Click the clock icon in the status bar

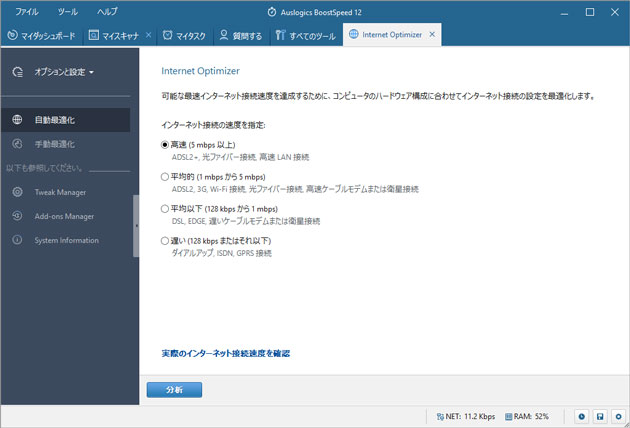coord(581,416)
